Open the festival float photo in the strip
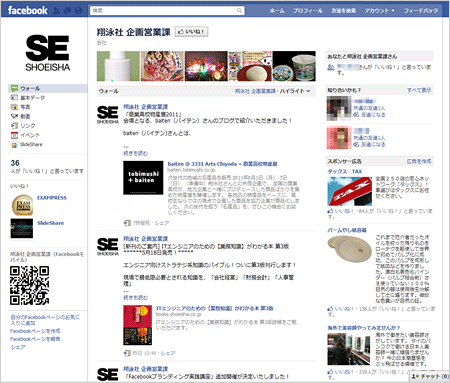450x383 pixels. 162,66
